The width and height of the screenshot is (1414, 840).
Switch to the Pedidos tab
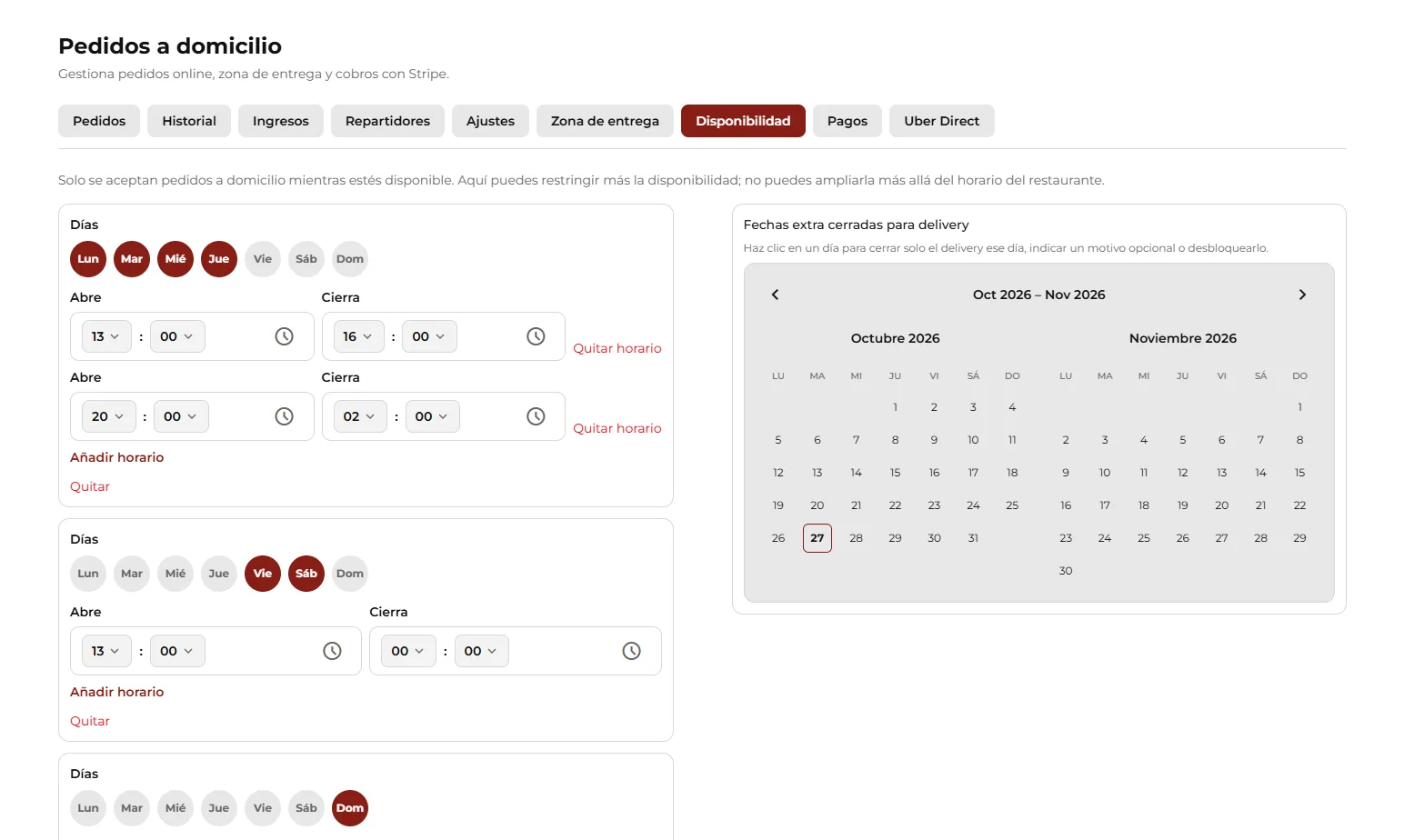click(99, 121)
